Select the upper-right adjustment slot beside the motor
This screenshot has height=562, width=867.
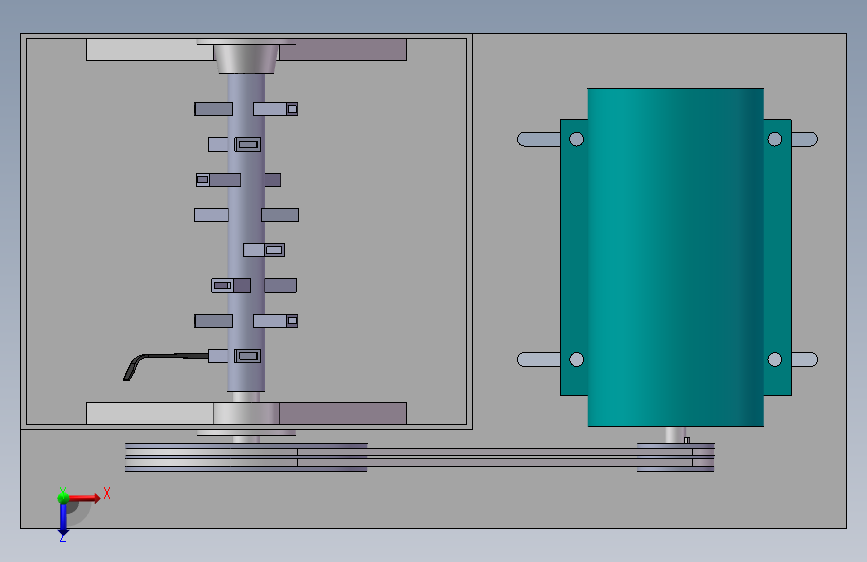coord(805,139)
